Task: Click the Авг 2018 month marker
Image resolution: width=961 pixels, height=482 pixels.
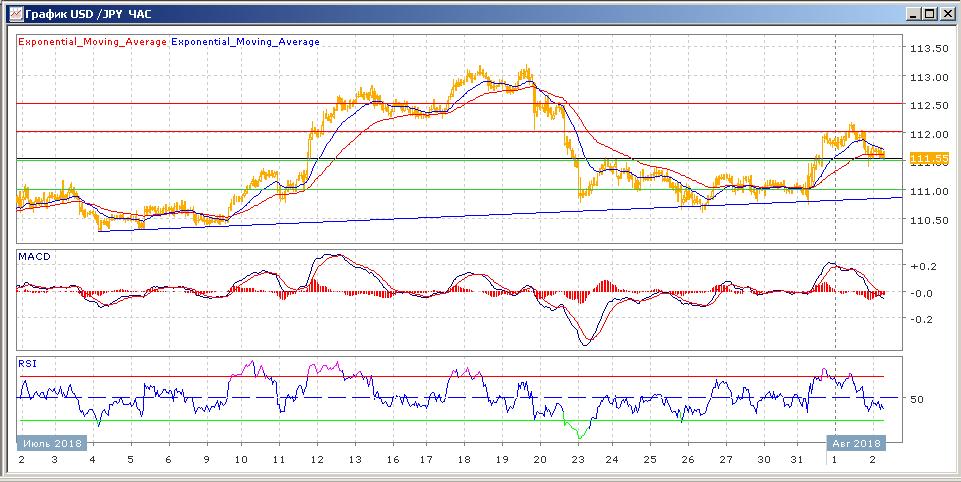Action: pos(856,443)
